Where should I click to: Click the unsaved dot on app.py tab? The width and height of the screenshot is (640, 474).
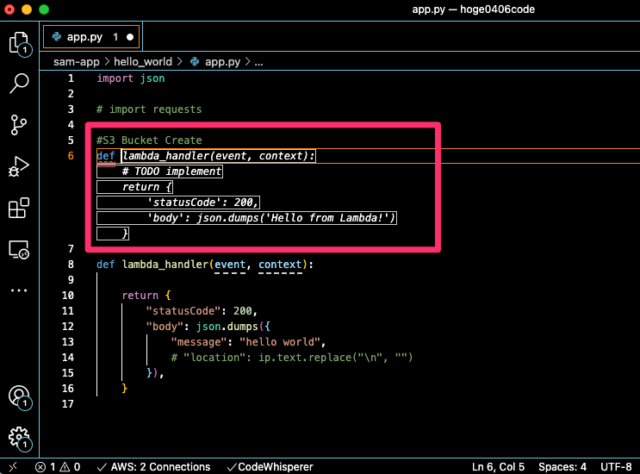coord(130,37)
